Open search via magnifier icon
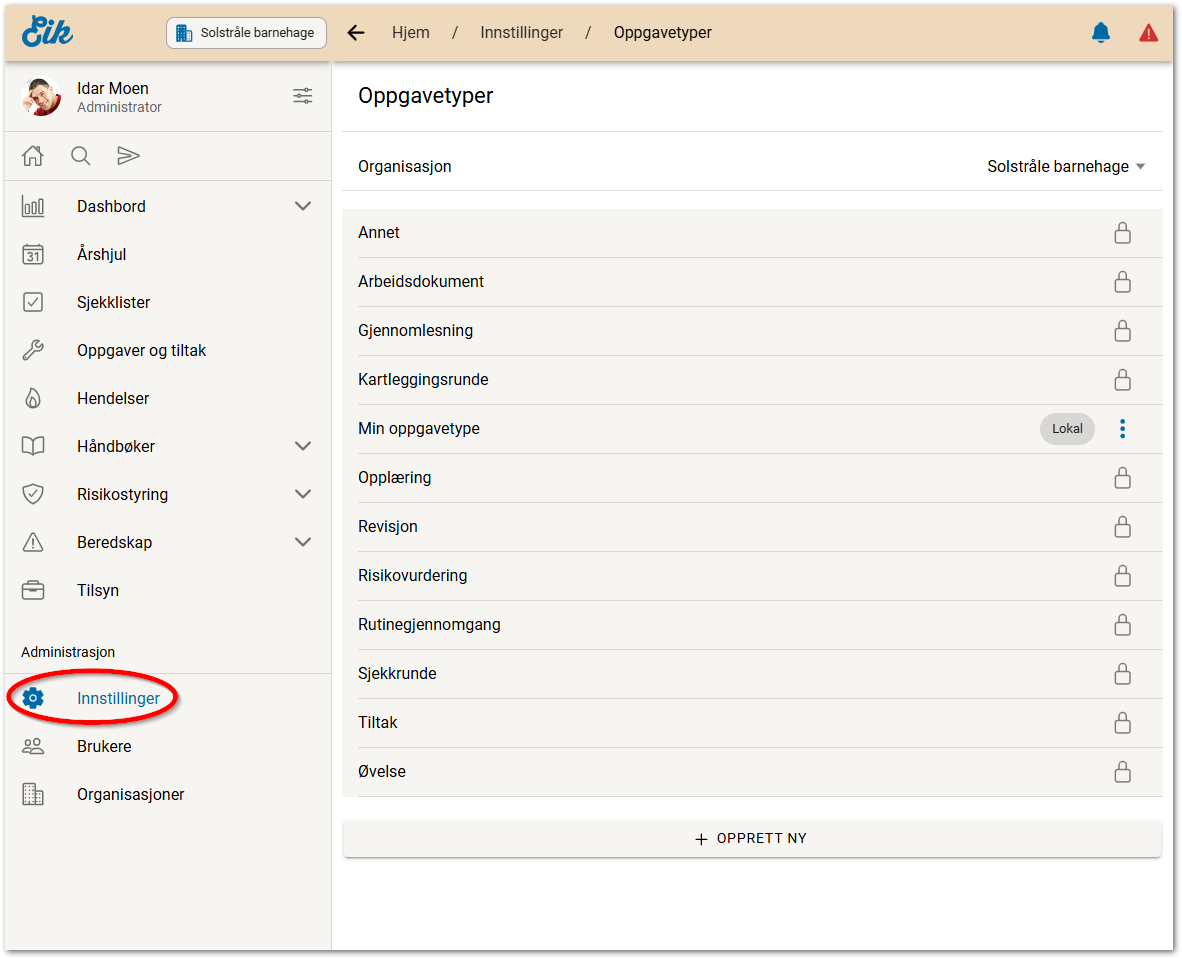The height and width of the screenshot is (959, 1182). [x=81, y=156]
